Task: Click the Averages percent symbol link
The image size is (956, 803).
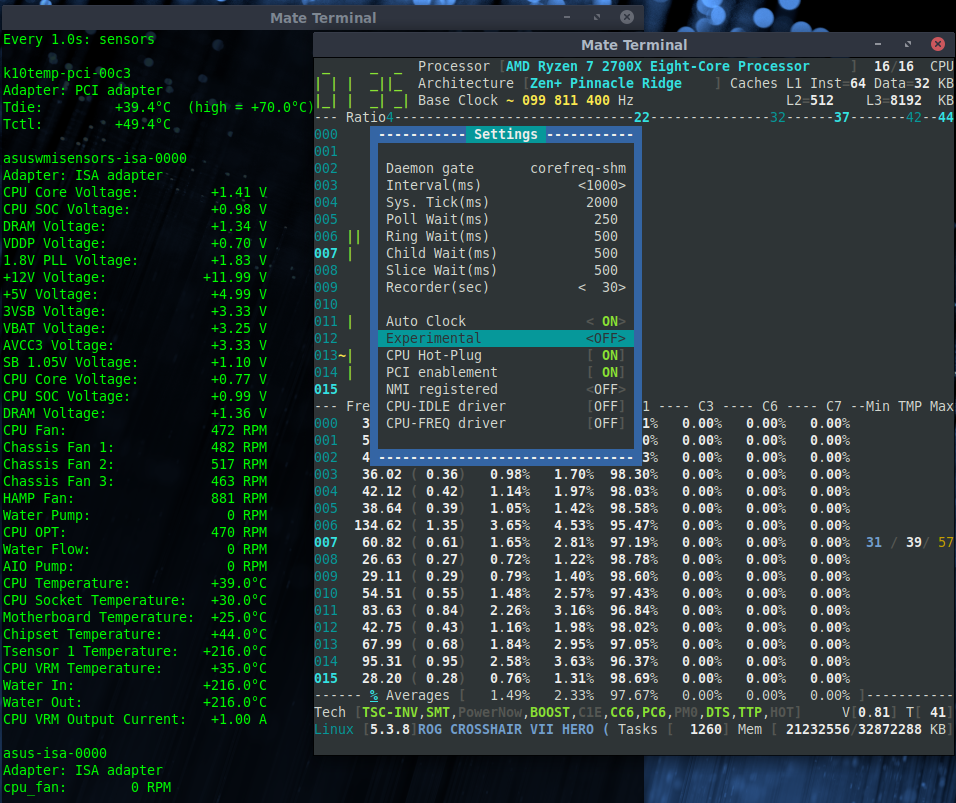Action: 374,695
